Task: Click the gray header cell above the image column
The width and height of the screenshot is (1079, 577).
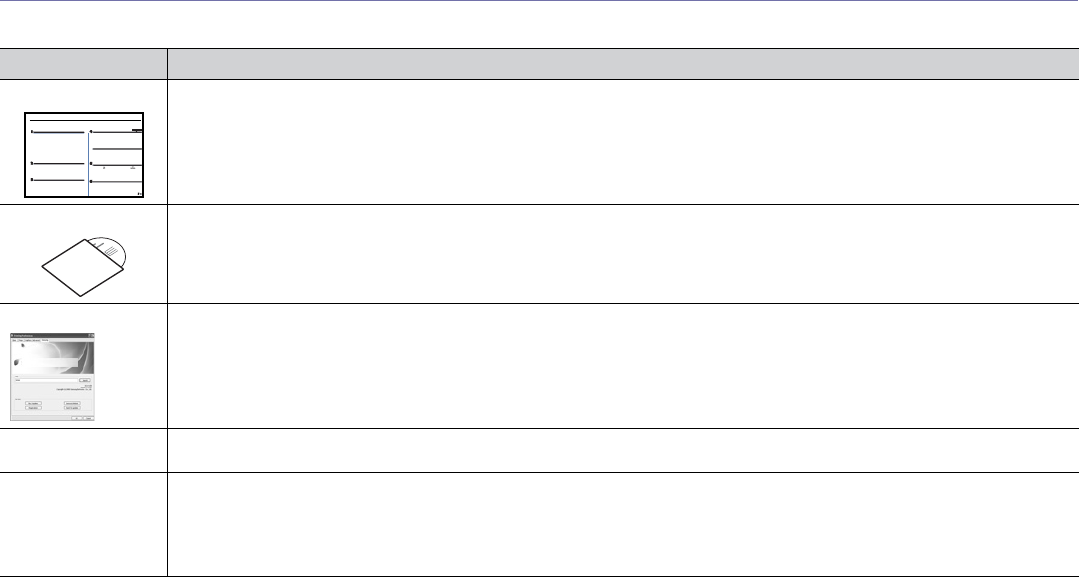Action: tap(83, 64)
